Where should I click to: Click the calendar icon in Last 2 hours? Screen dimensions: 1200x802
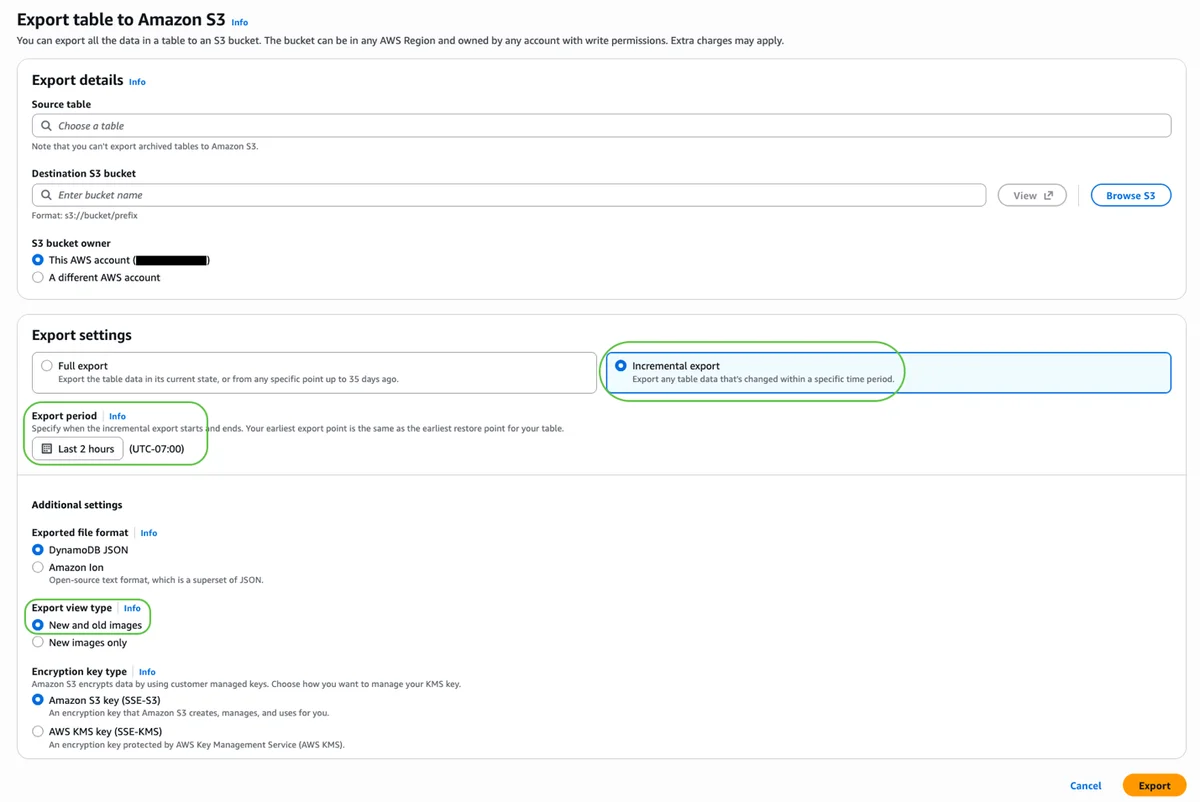[x=46, y=449]
